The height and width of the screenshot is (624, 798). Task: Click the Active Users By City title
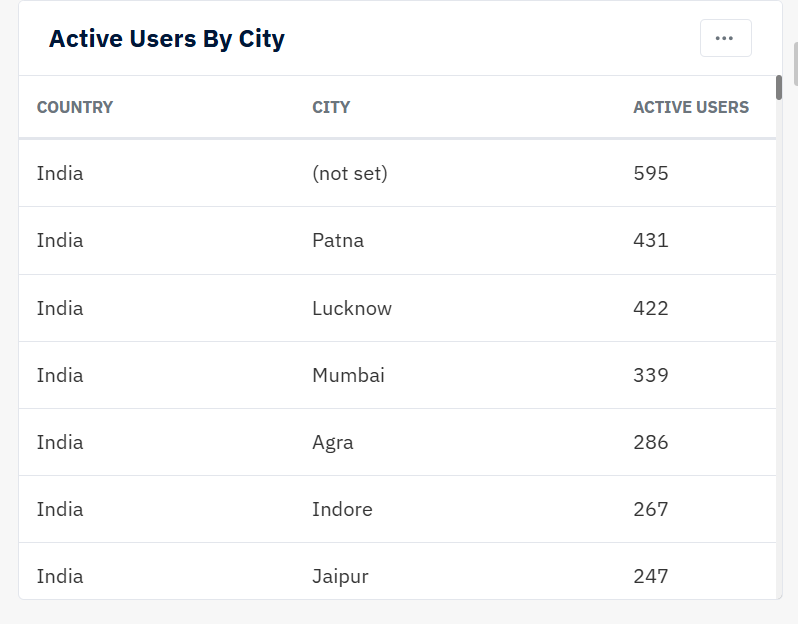(x=167, y=39)
